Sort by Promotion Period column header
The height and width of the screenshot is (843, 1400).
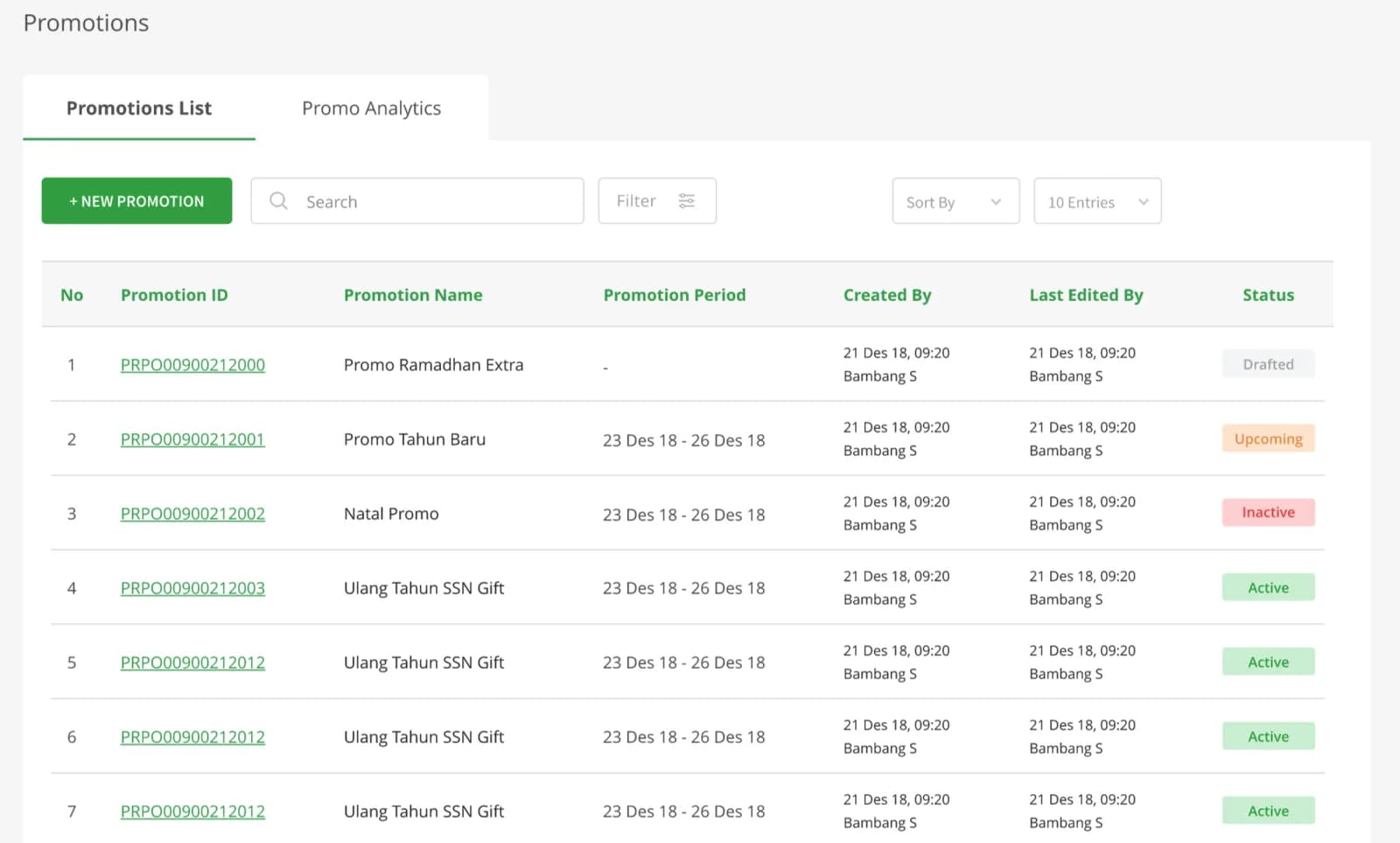[675, 295]
